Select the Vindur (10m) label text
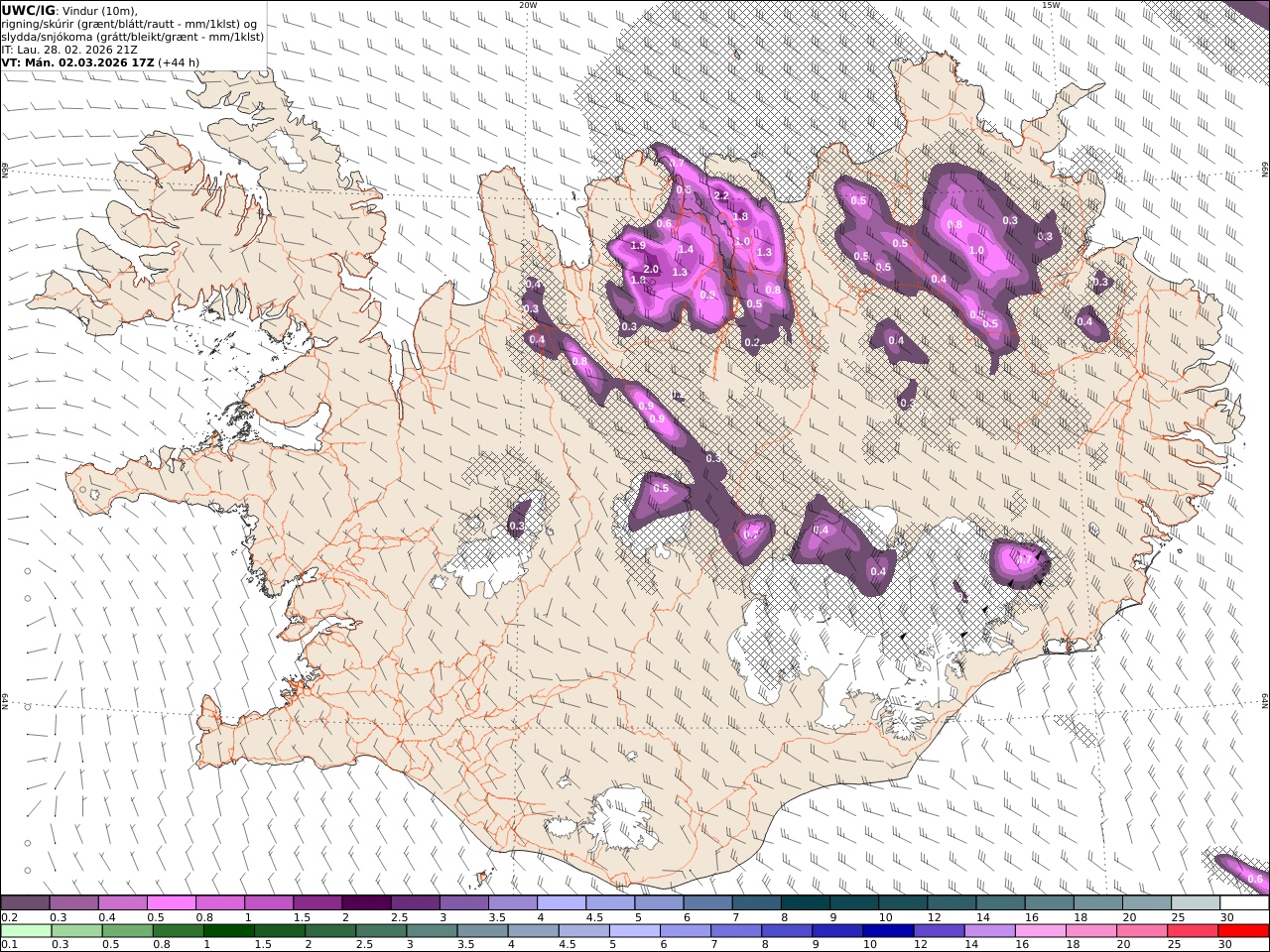This screenshot has width=1270, height=952. pyautogui.click(x=99, y=10)
